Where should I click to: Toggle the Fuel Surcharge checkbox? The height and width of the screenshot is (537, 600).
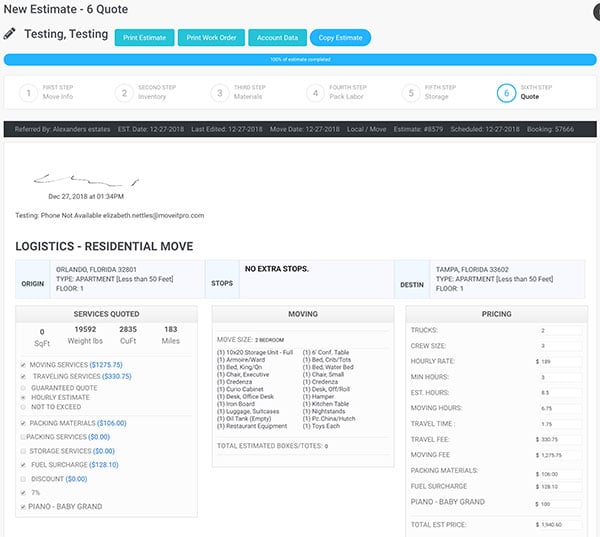tap(23, 465)
